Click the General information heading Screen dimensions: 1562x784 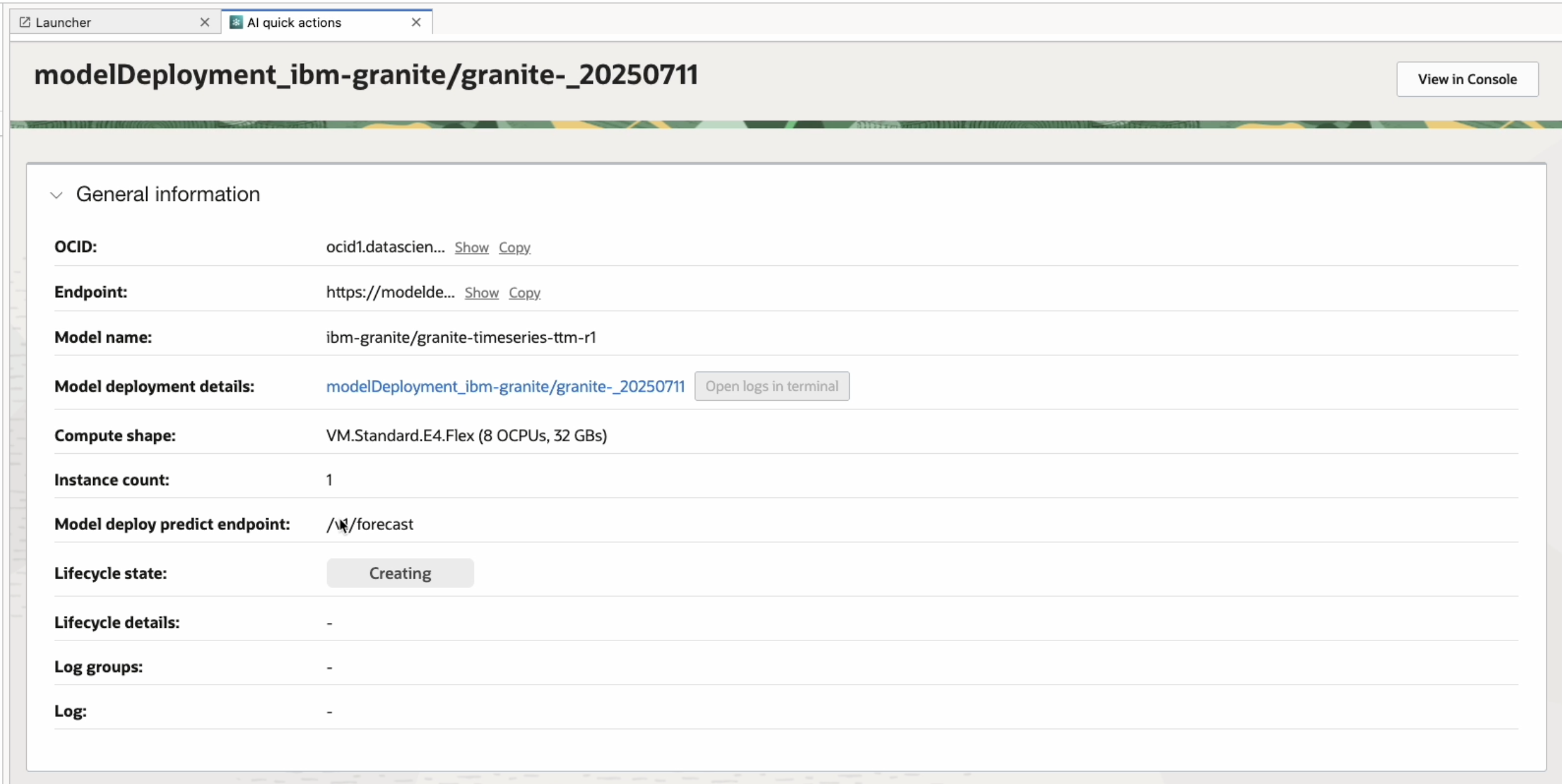[x=167, y=195]
